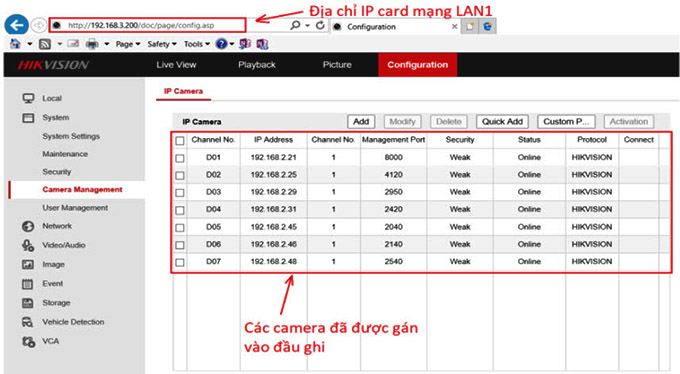Viewport: 680px width, 374px height.
Task: Check the box for camera D03
Action: [180, 193]
